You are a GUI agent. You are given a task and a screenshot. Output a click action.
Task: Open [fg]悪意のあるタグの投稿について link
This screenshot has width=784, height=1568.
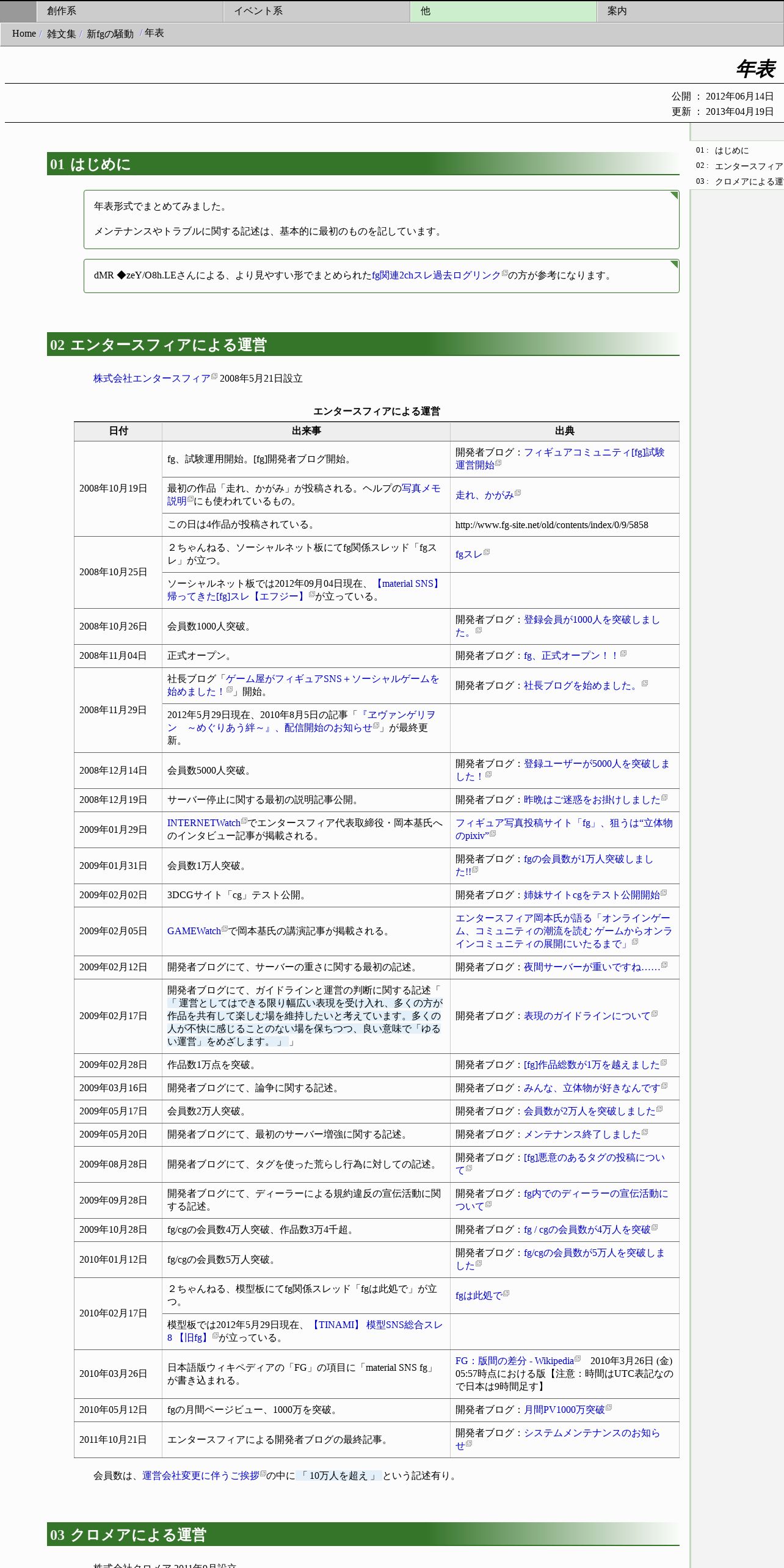point(560,1164)
